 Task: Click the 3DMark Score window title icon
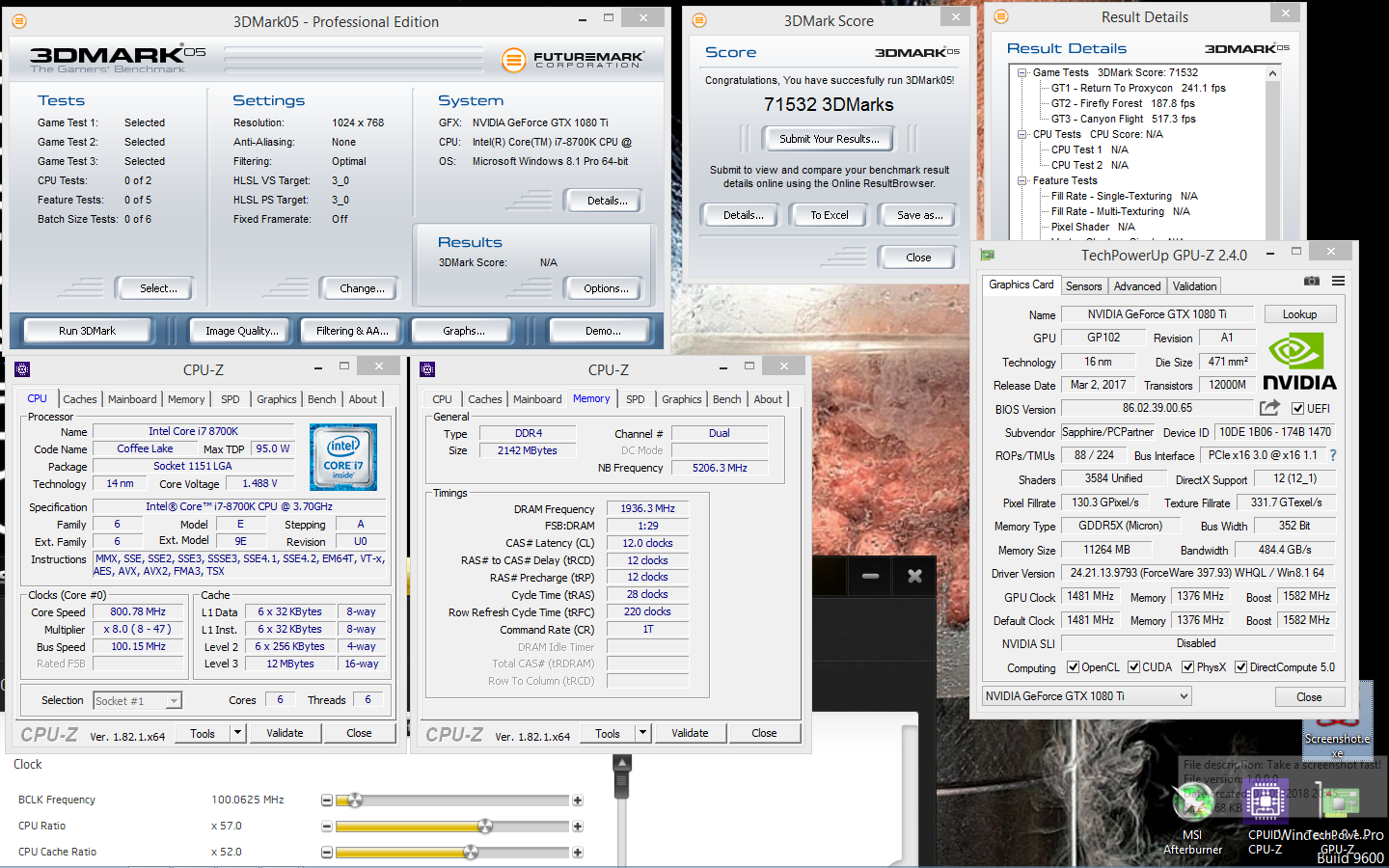(699, 20)
